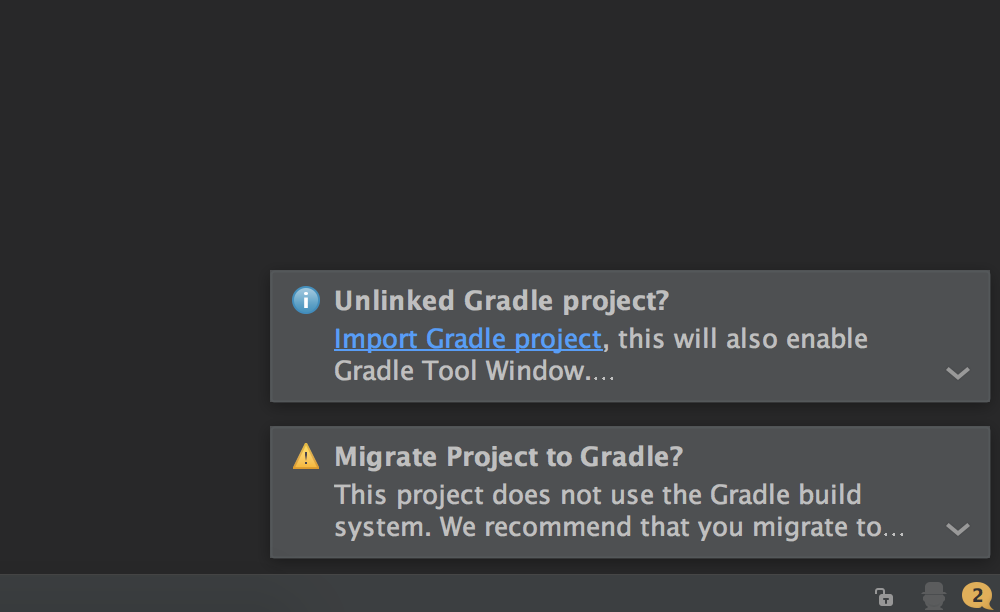Click the Import Gradle project link

[x=468, y=339]
